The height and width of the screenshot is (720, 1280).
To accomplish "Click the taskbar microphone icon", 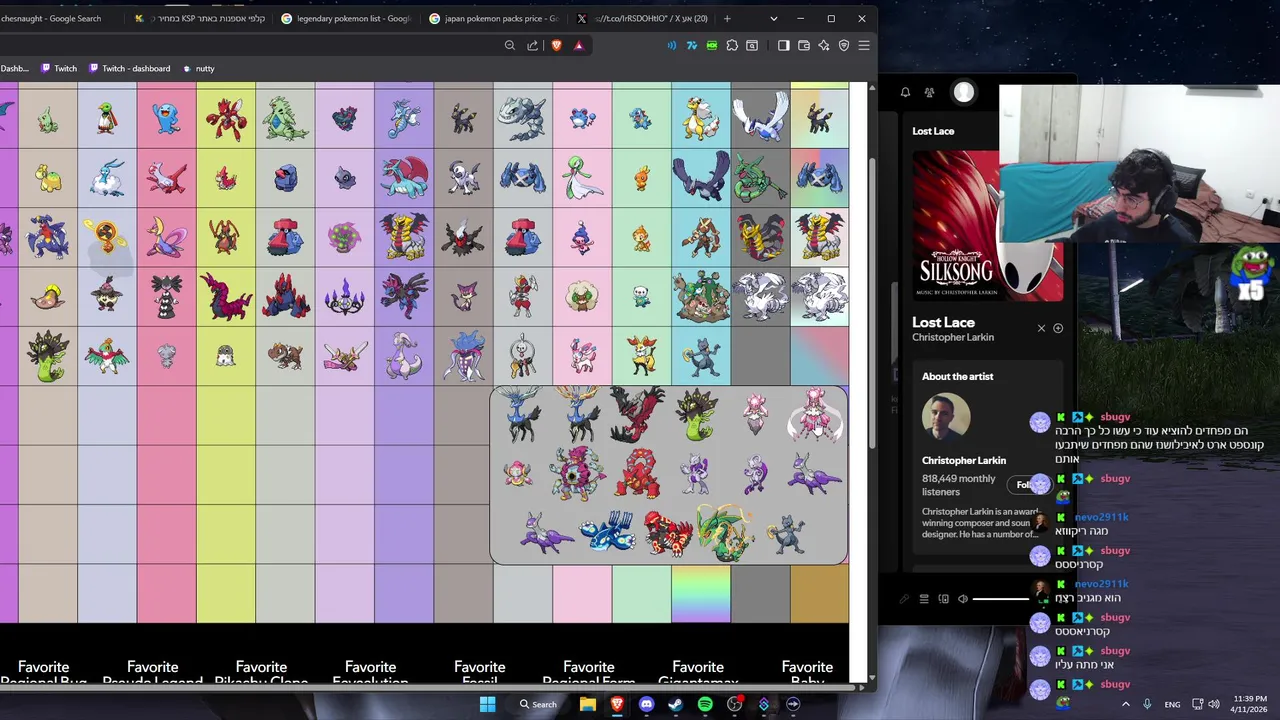I will [1147, 704].
